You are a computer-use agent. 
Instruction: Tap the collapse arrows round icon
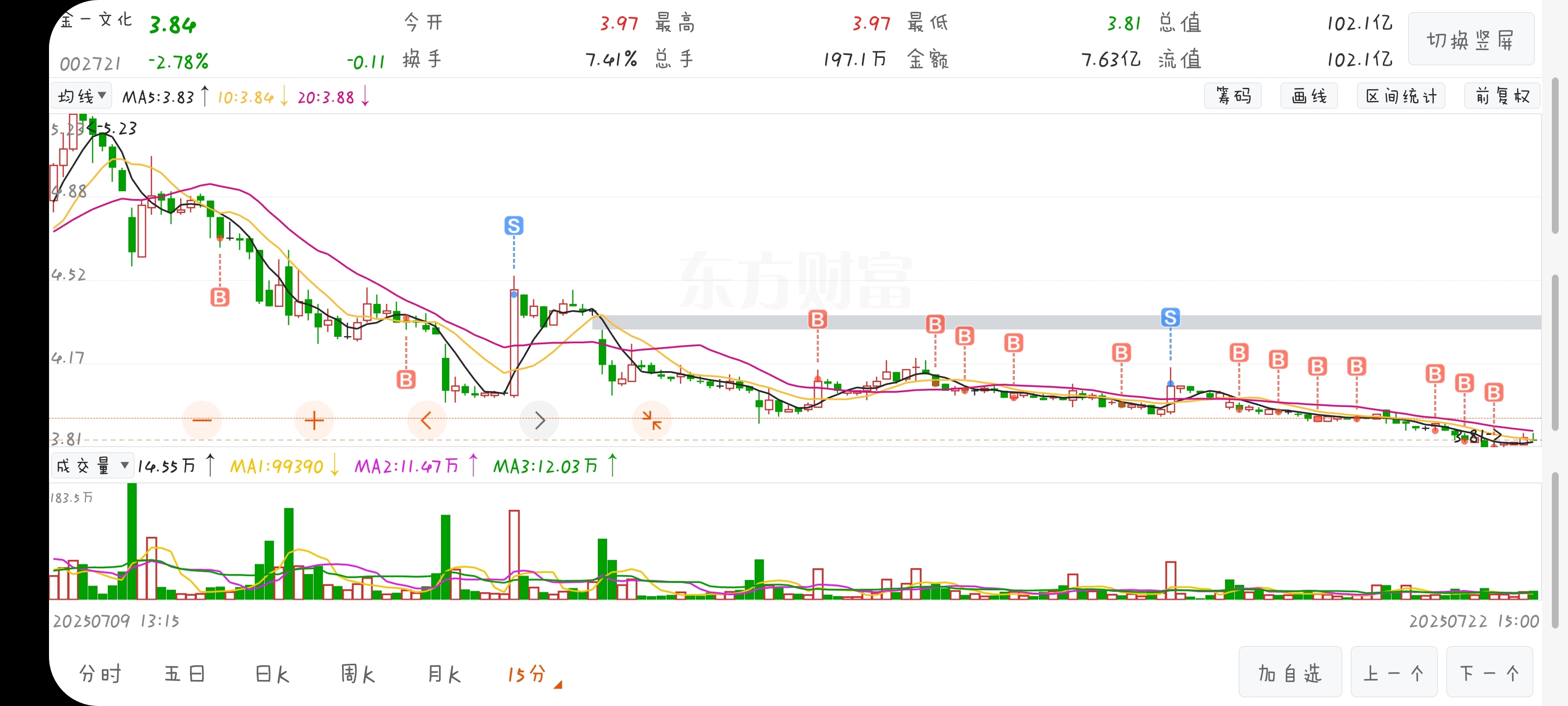click(x=652, y=420)
